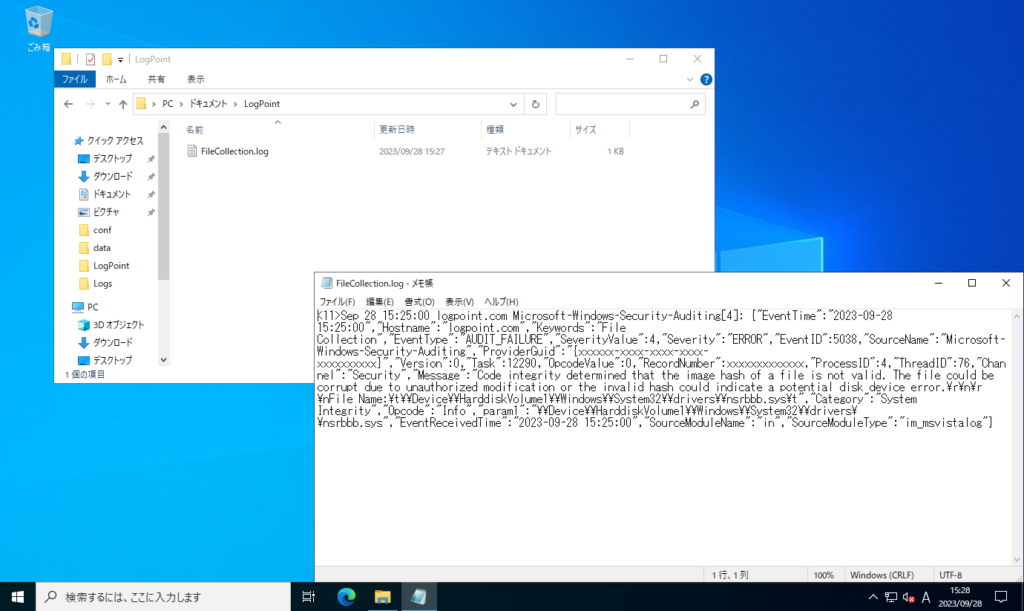Open Quick Access in navigation pane
Image resolution: width=1024 pixels, height=611 pixels.
(108, 140)
